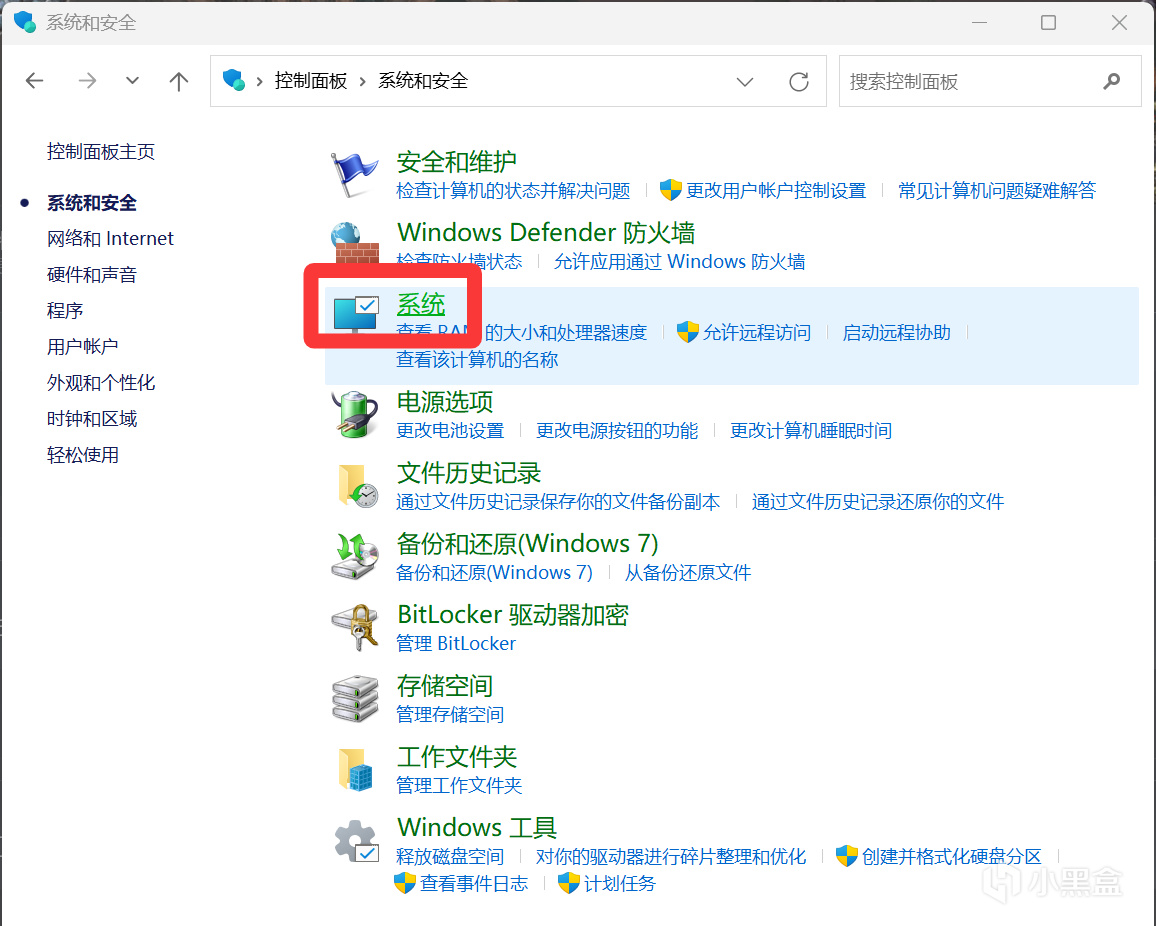Click 管理 BitLocker
This screenshot has height=926, width=1156.
[x=456, y=644]
